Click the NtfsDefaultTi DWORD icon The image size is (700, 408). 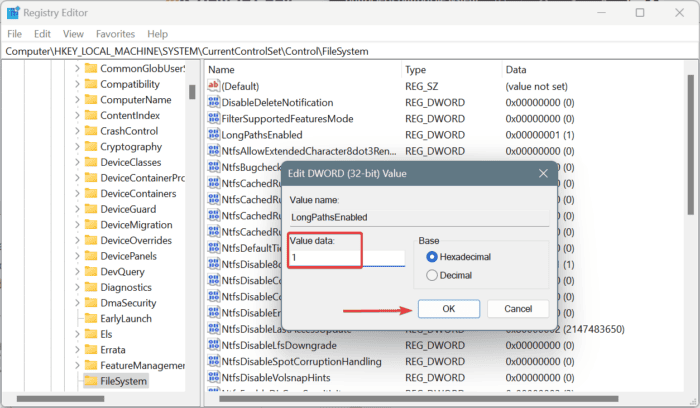[x=214, y=248]
